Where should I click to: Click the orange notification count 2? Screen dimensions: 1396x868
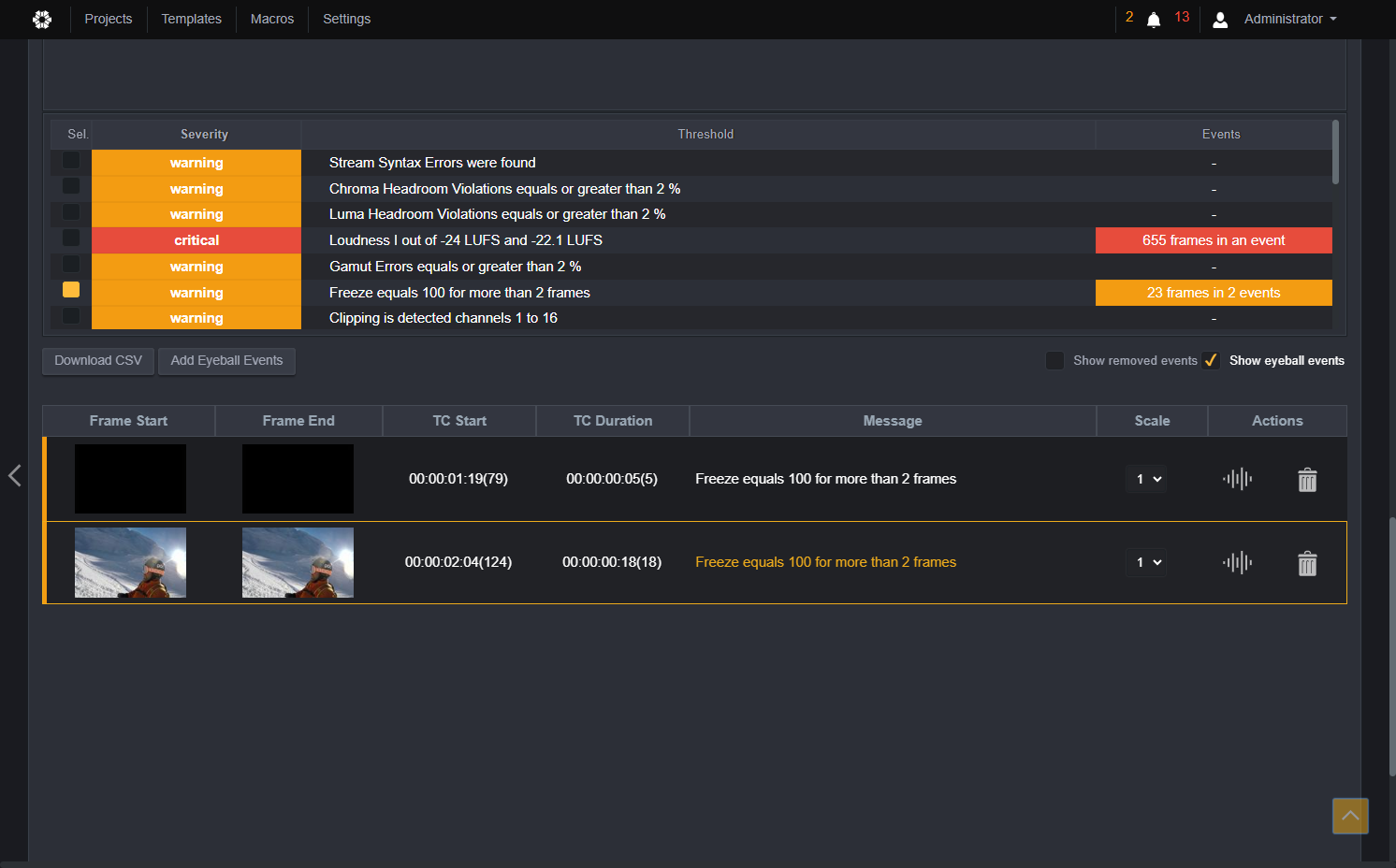1129,17
